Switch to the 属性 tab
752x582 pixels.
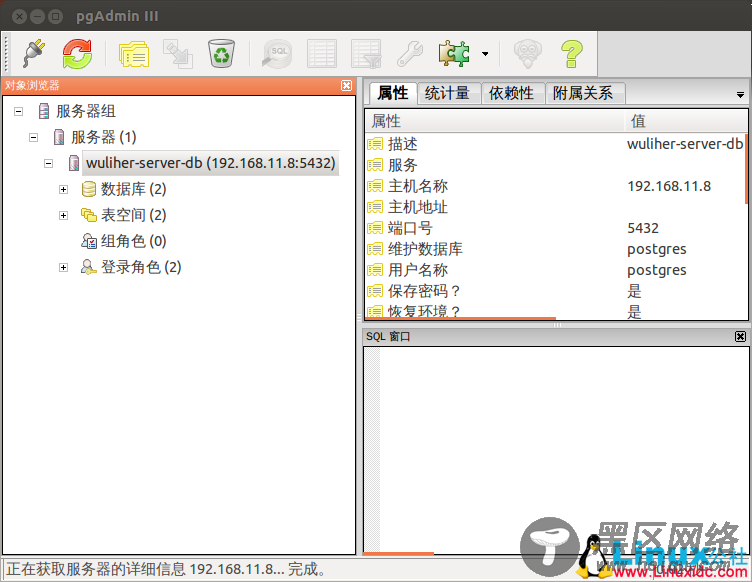pyautogui.click(x=393, y=93)
